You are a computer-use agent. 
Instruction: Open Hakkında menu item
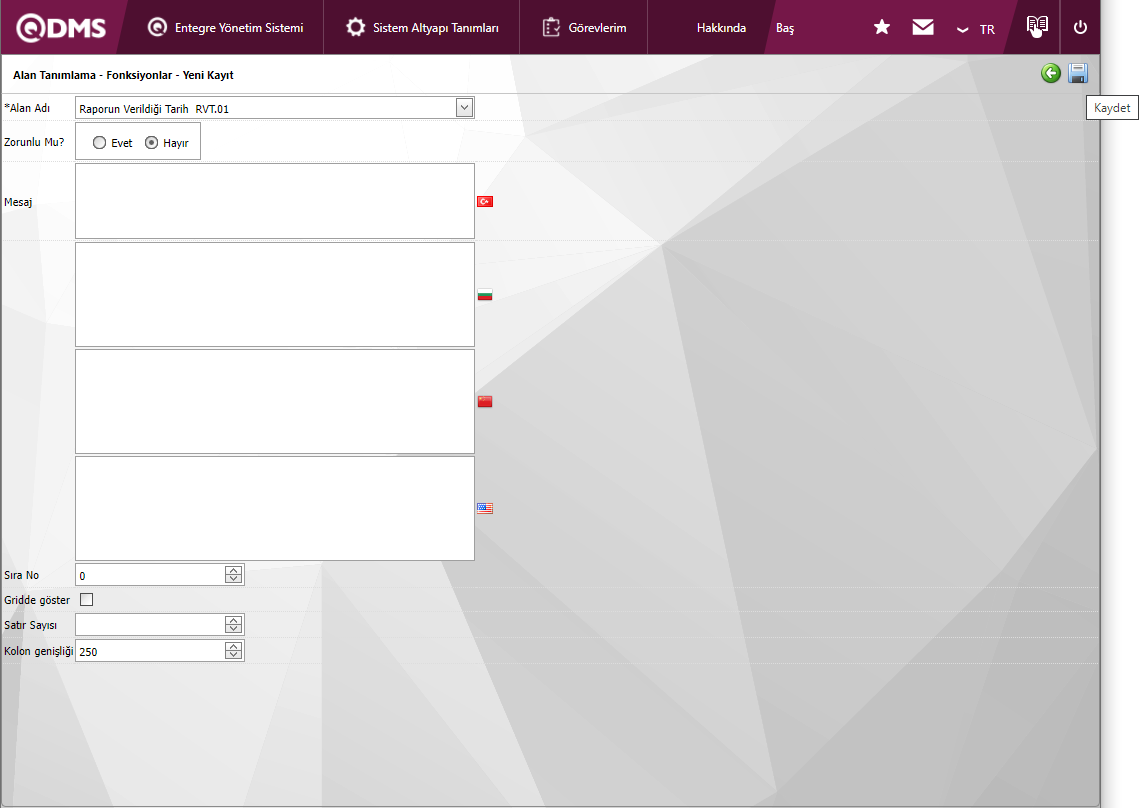click(721, 28)
